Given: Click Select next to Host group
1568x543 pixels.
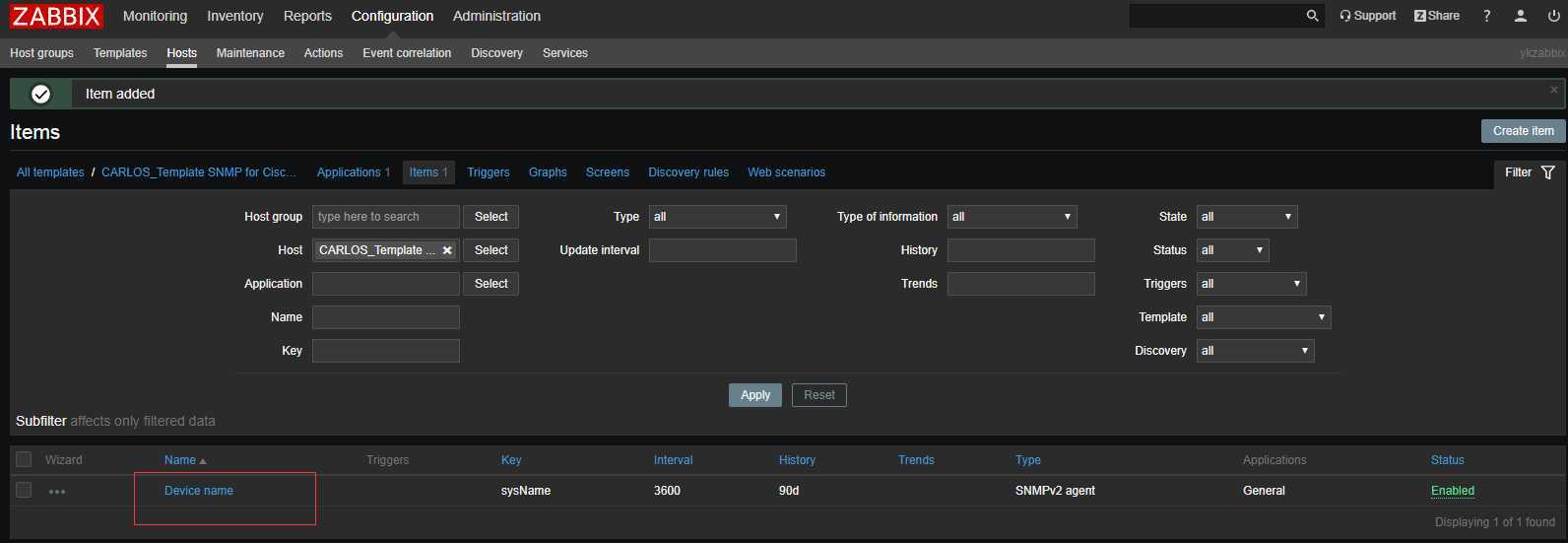Looking at the screenshot, I should pyautogui.click(x=490, y=217).
